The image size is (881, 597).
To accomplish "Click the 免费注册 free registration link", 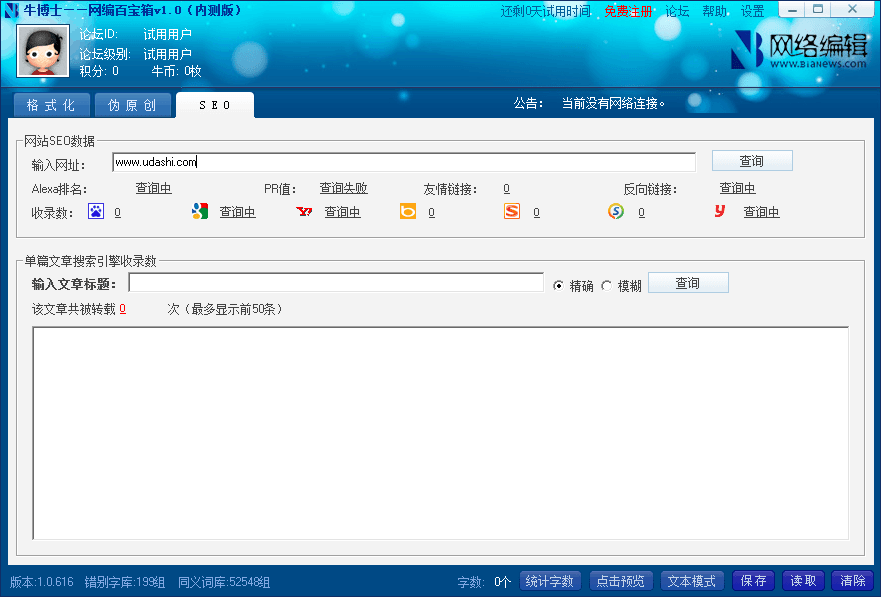I will (x=629, y=12).
